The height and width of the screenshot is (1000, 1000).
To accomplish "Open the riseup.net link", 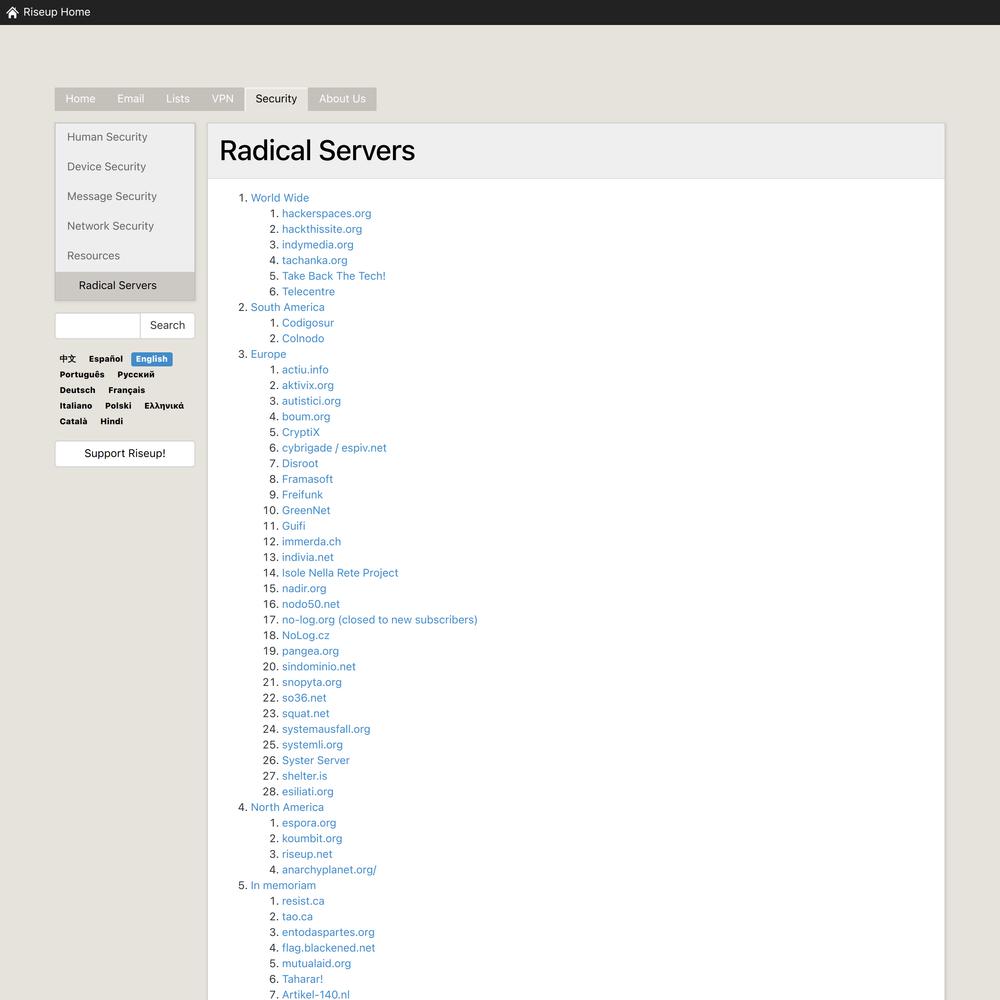I will [307, 854].
